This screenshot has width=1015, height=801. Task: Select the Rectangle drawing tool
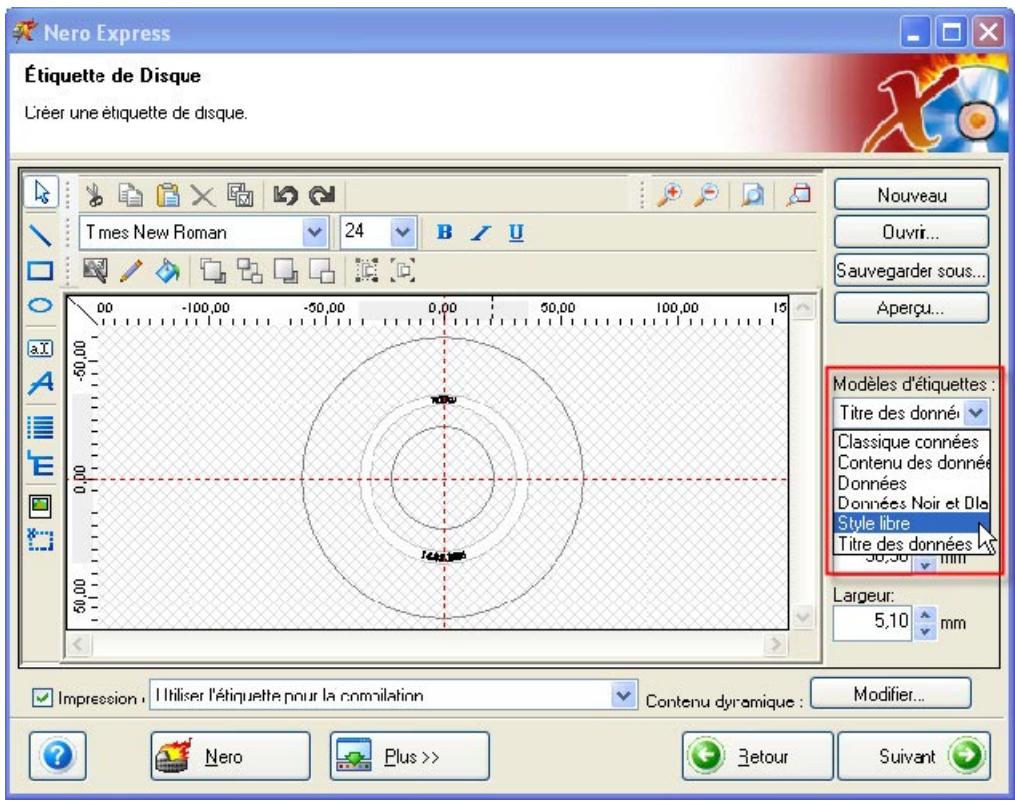tap(40, 271)
